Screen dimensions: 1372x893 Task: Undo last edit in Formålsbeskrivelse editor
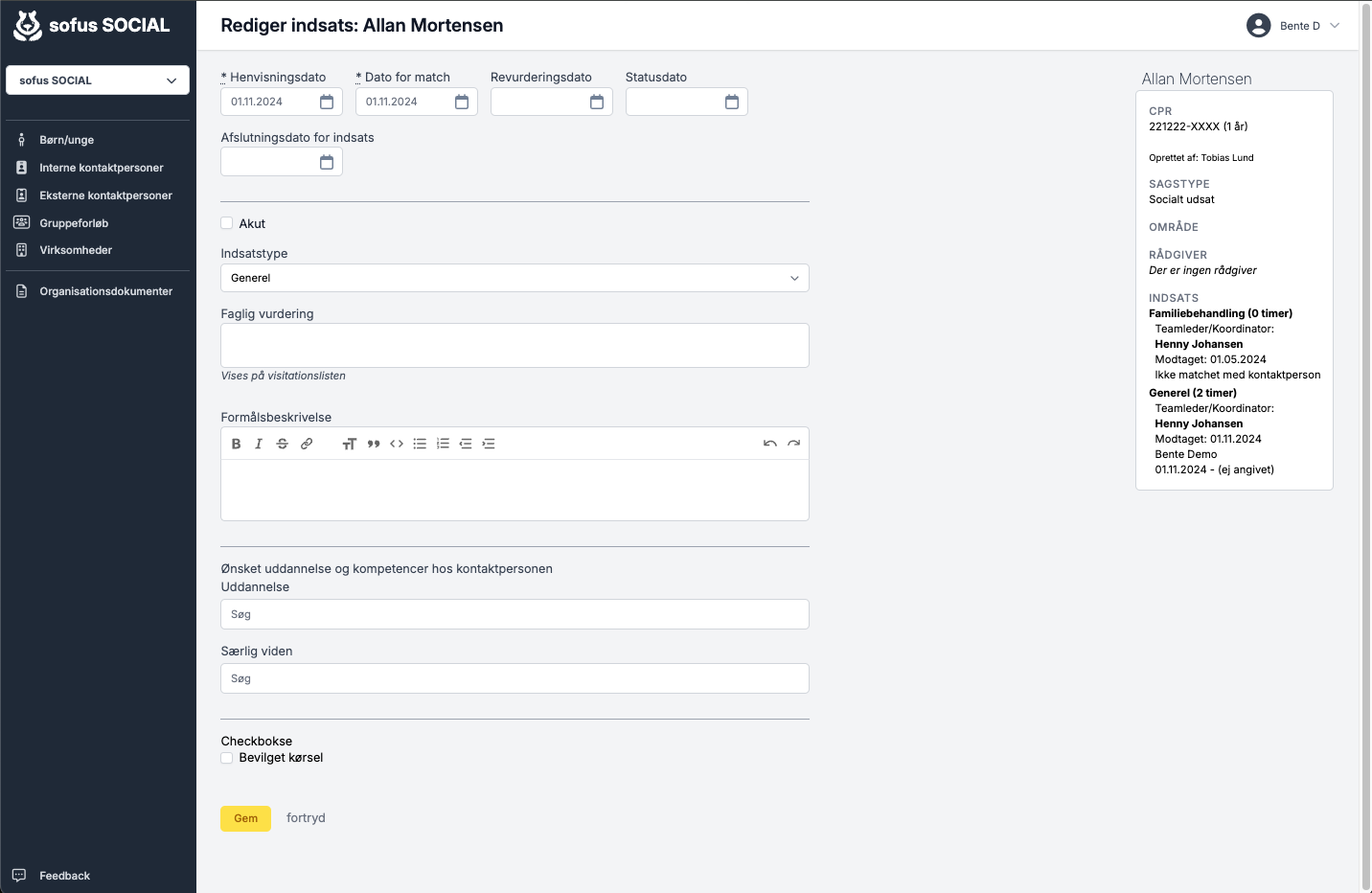pos(769,444)
